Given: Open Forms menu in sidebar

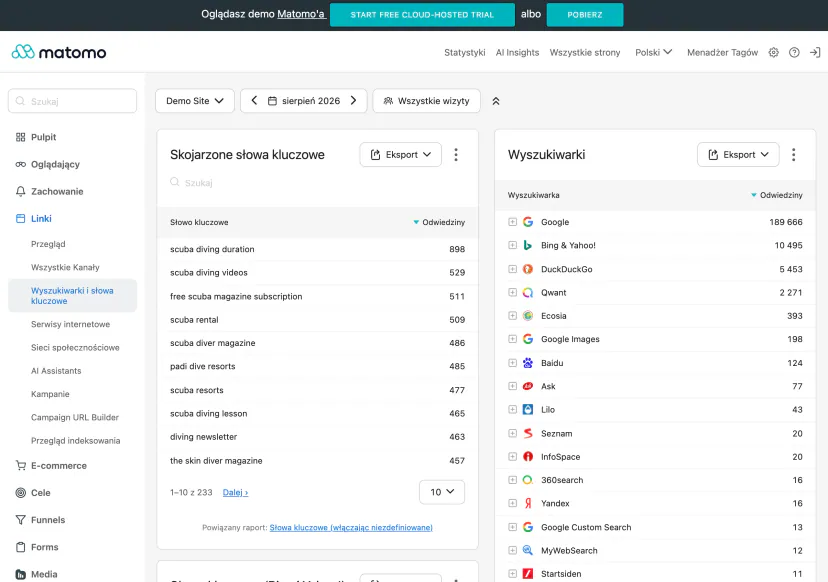Looking at the screenshot, I should (44, 547).
